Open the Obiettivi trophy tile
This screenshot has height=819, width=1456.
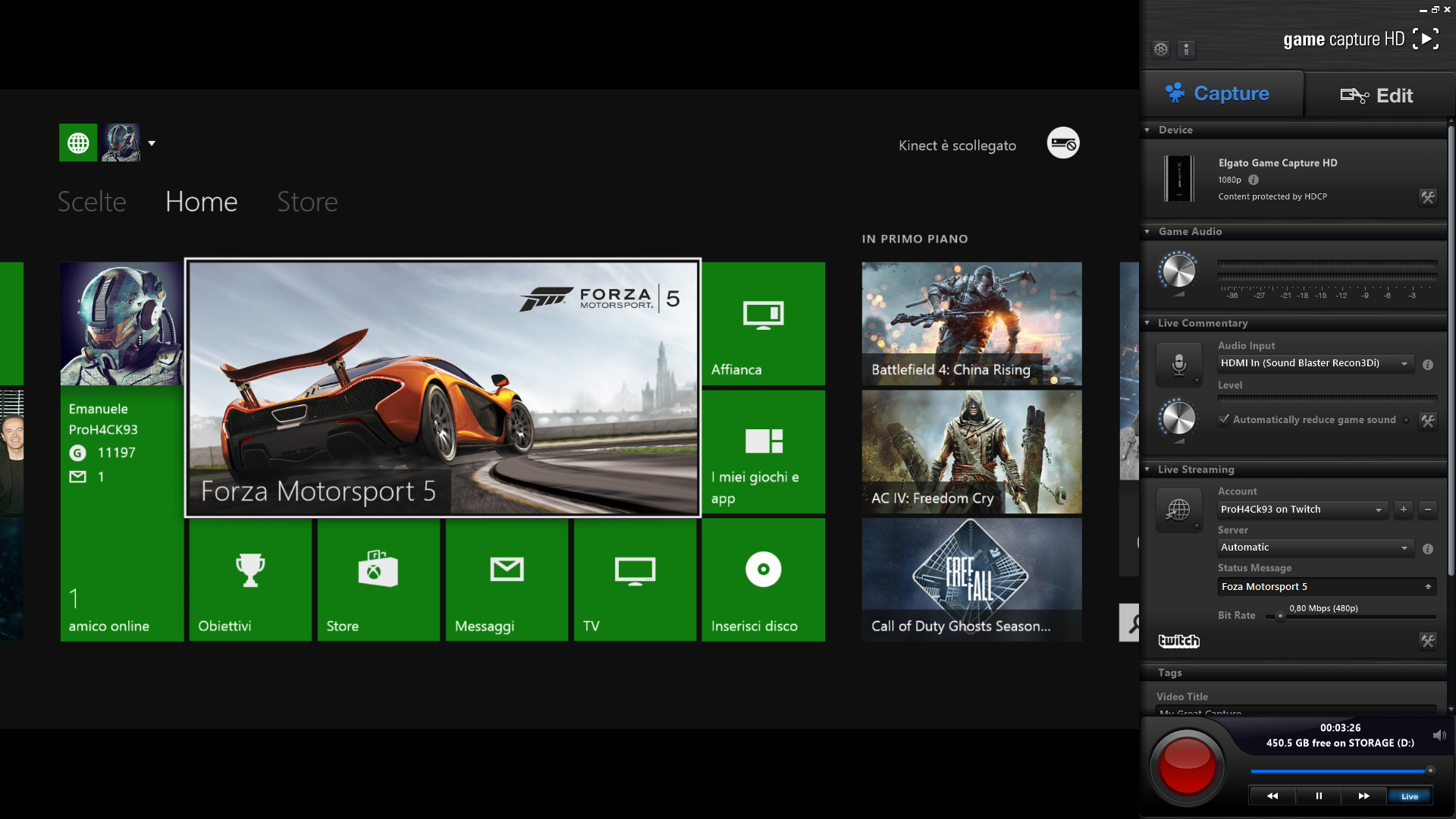coord(250,580)
